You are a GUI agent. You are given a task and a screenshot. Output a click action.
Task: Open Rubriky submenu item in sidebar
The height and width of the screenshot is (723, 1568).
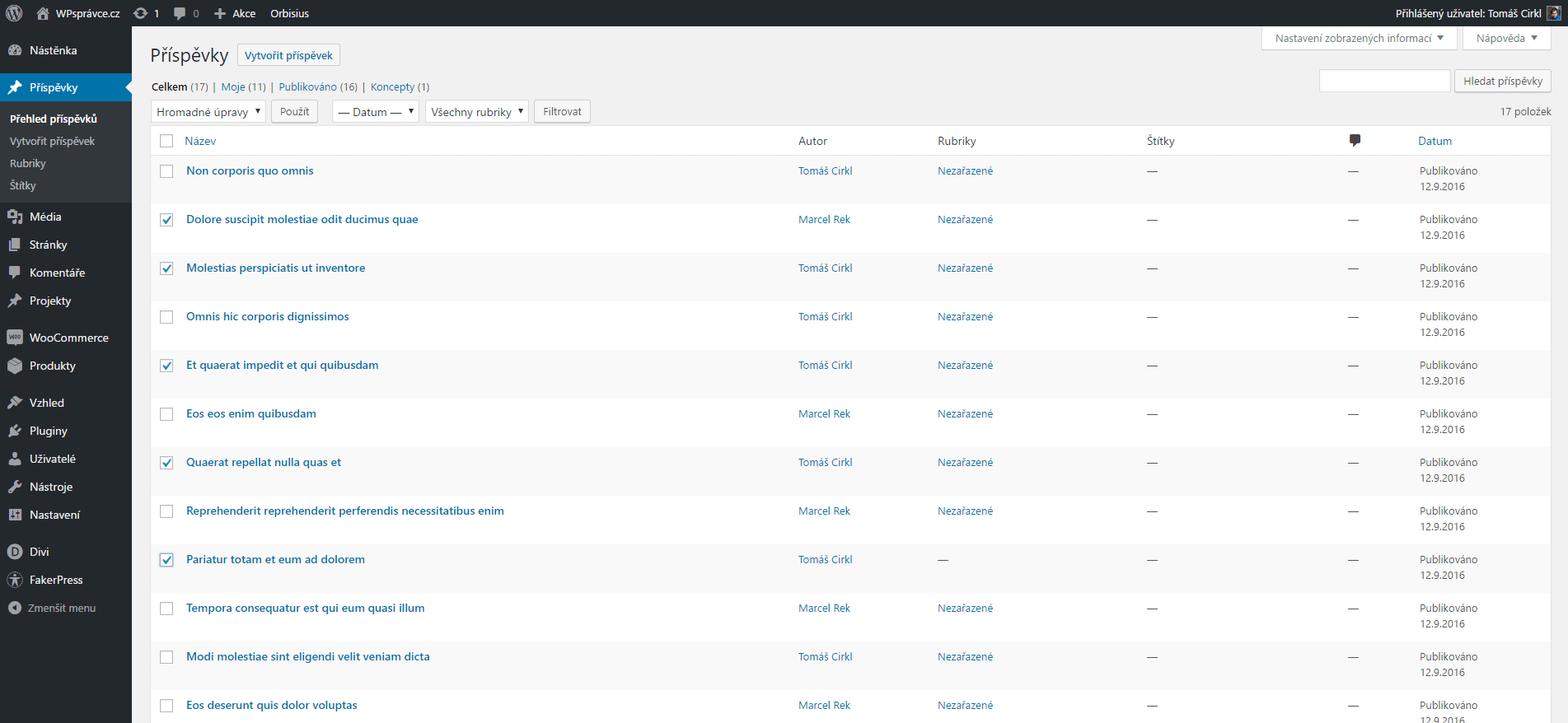click(27, 163)
